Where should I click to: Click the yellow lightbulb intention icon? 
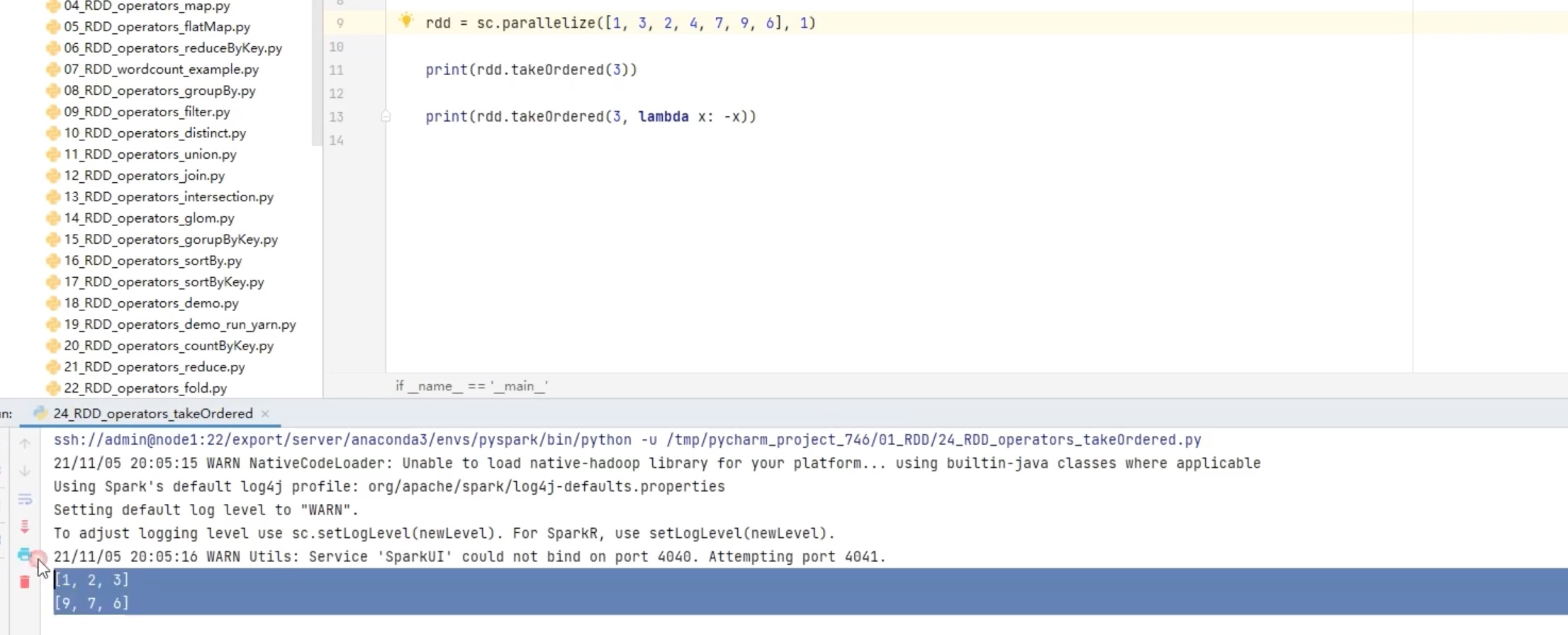click(x=406, y=21)
